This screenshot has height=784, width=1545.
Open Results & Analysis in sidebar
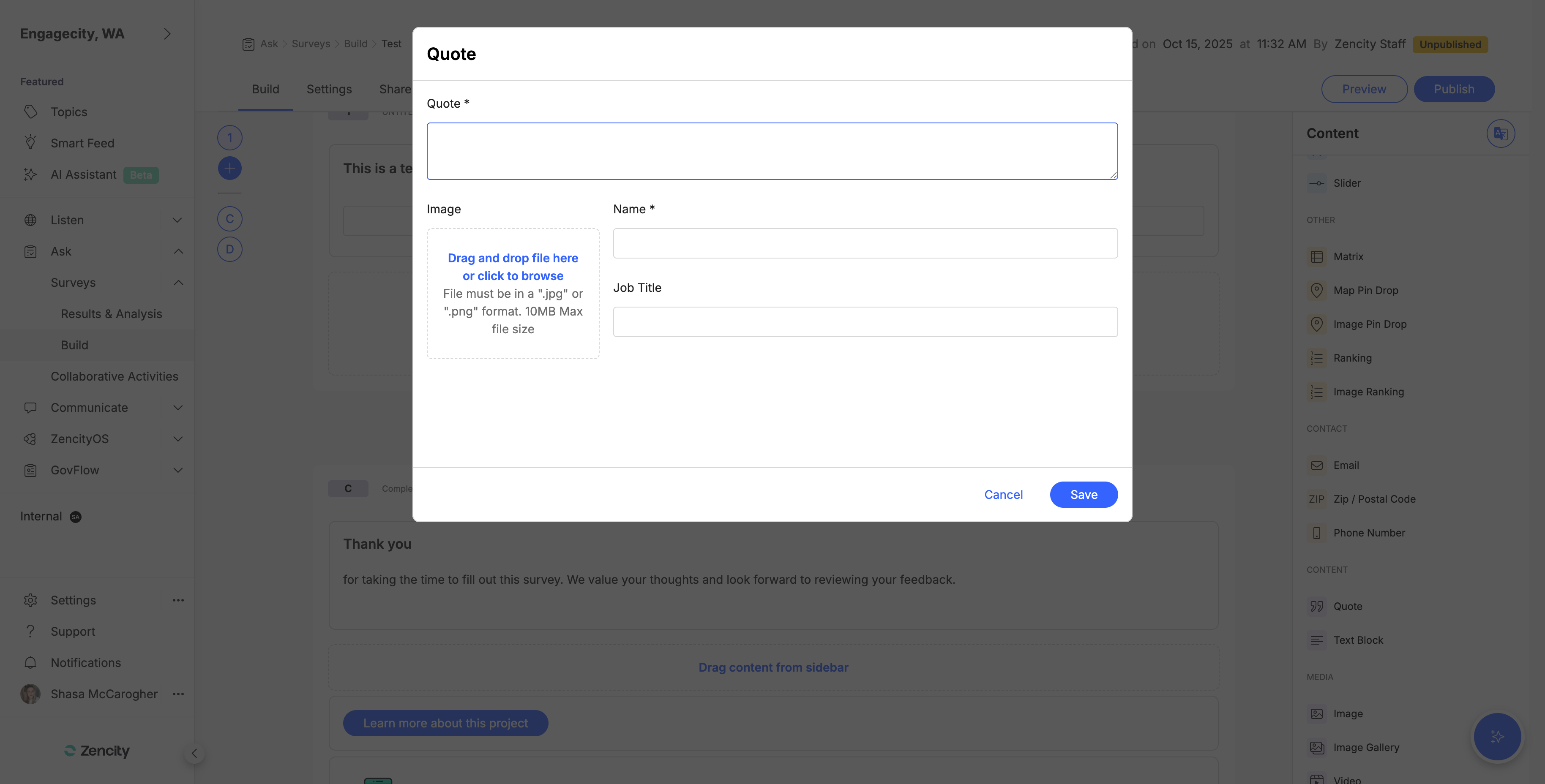tap(112, 314)
